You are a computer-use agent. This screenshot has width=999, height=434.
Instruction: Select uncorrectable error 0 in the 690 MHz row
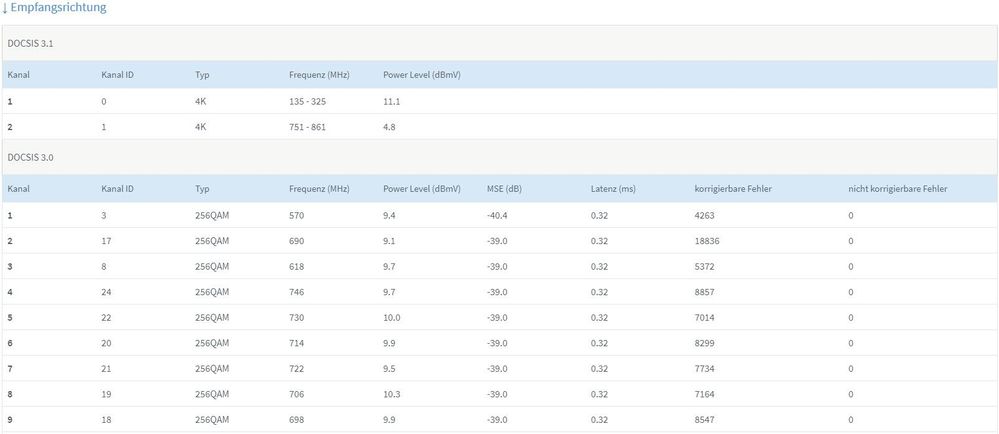(x=851, y=241)
